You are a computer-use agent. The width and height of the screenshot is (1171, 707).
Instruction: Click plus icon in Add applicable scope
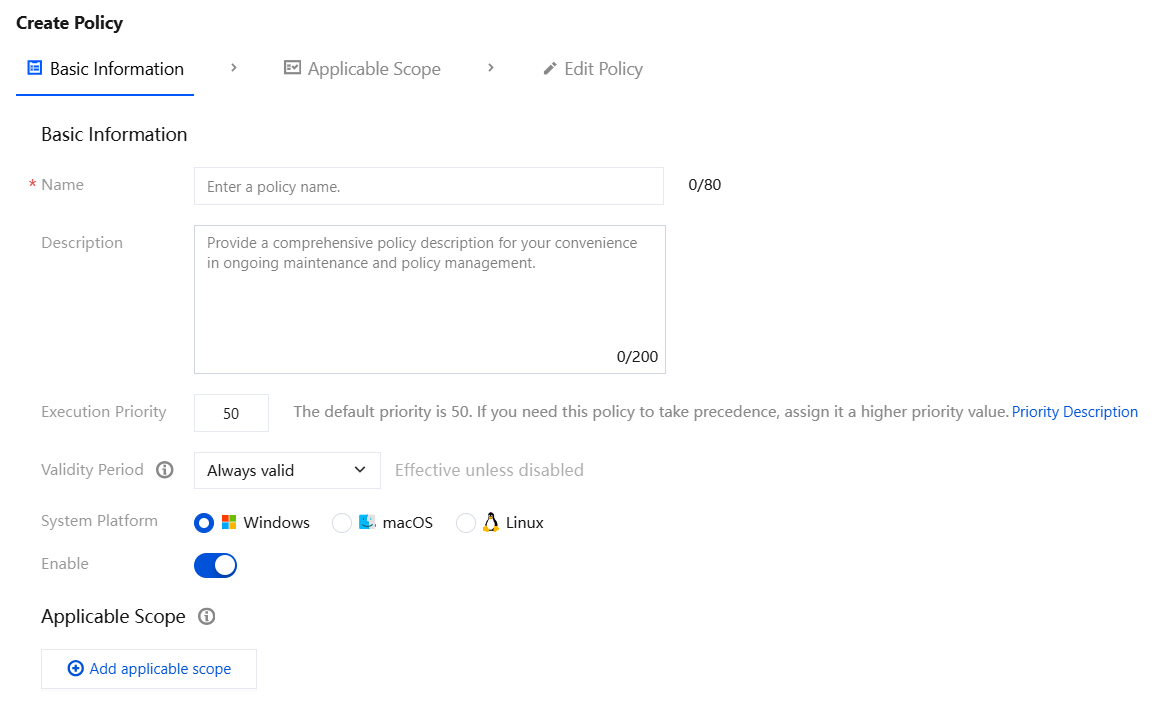(x=75, y=668)
